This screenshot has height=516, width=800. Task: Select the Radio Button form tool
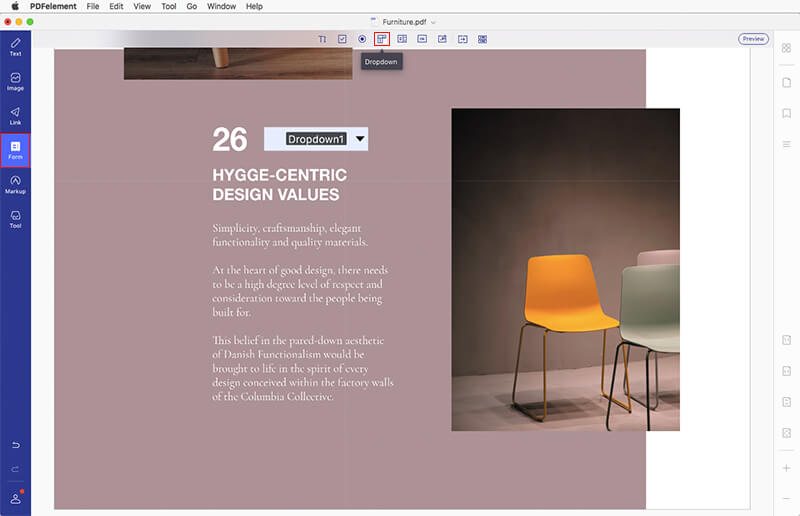click(x=362, y=39)
